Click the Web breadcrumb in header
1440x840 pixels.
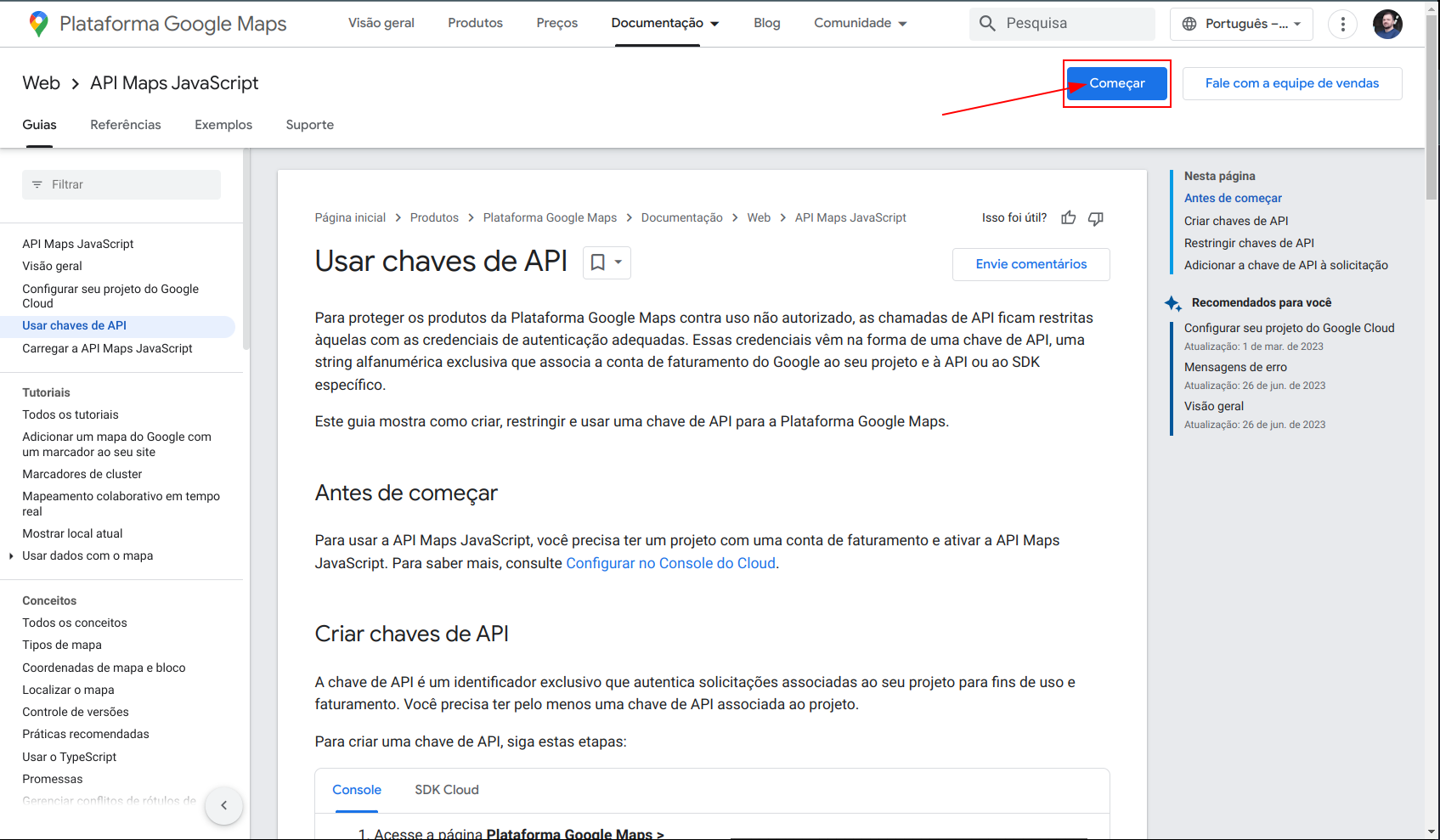pyautogui.click(x=42, y=83)
